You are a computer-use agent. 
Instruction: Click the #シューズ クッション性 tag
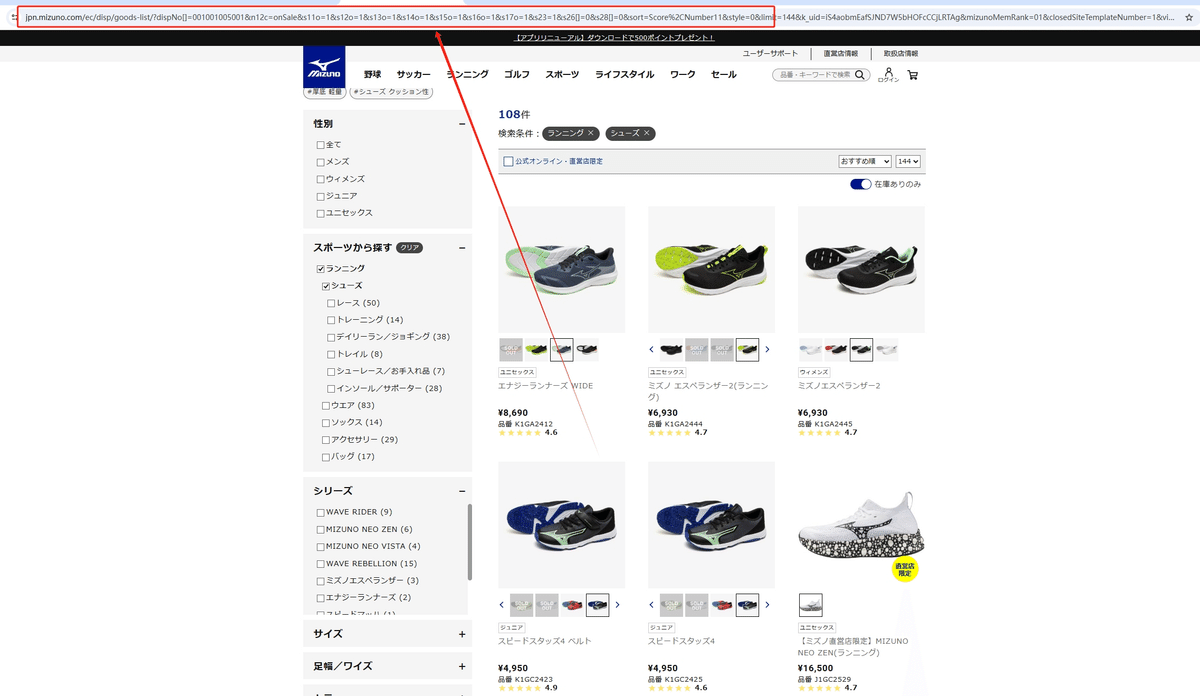pos(392,92)
